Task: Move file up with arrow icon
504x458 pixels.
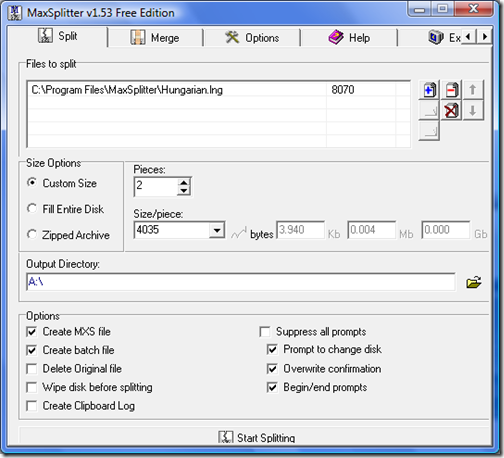Action: click(x=472, y=90)
